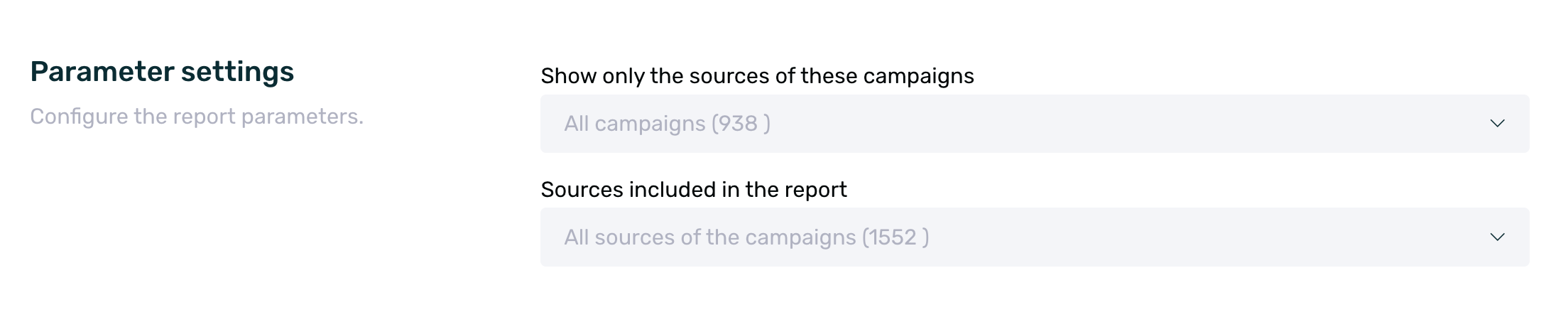This screenshot has width=1568, height=327.
Task: Click the 'All sources of the campaigns (1552)' placeholder
Action: [x=746, y=237]
